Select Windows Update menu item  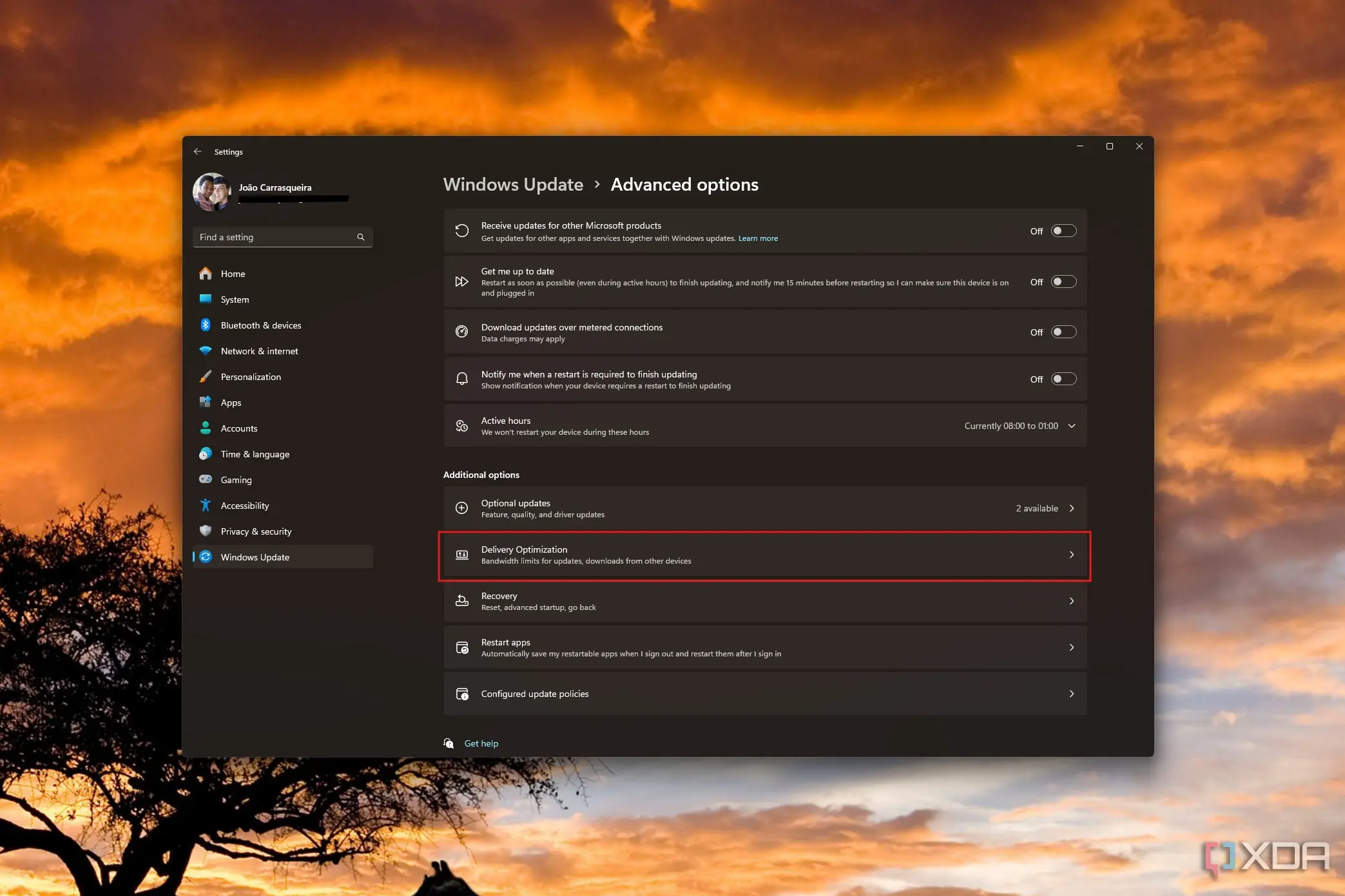(x=254, y=556)
